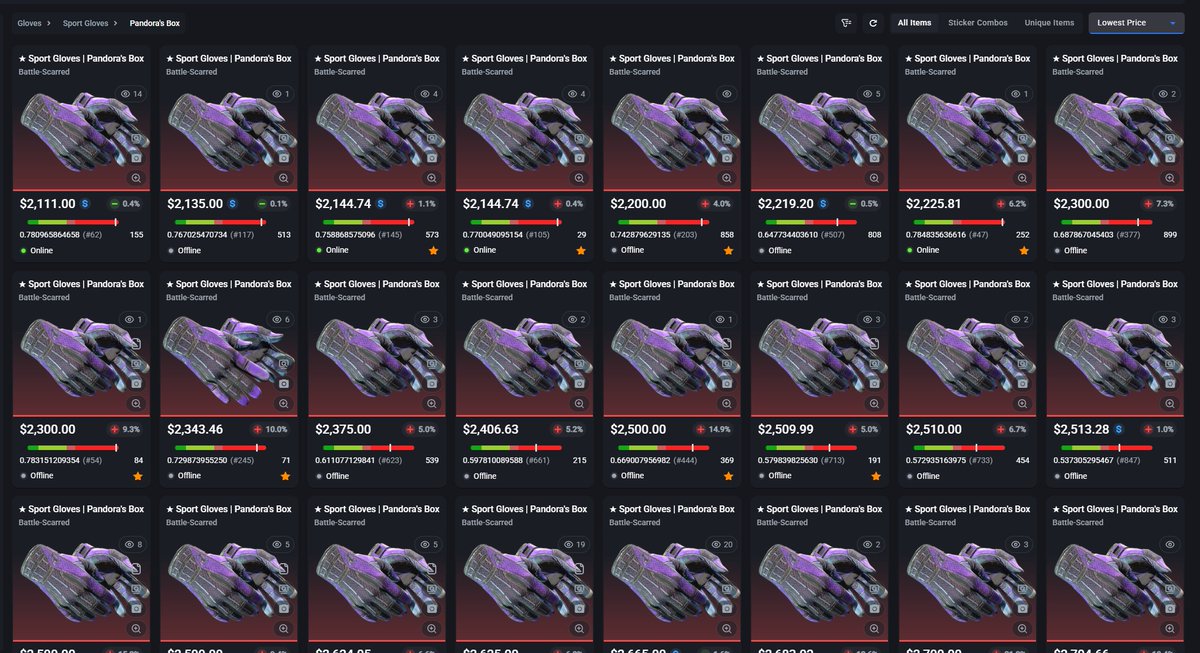This screenshot has height=653, width=1200.
Task: Open magnifier on the $2,219.20 card
Action: [x=875, y=177]
